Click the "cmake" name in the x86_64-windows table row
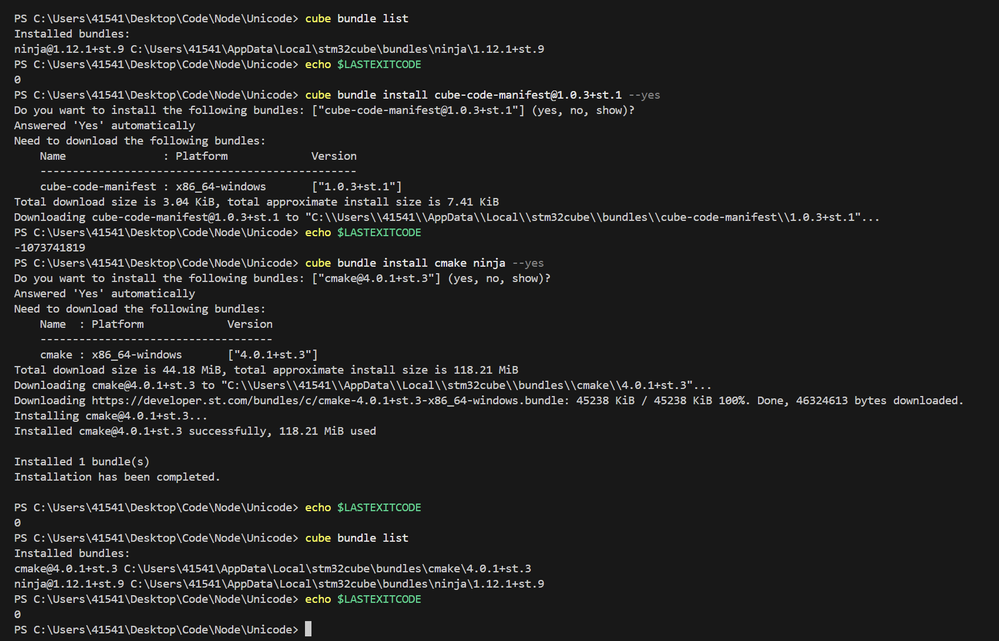The width and height of the screenshot is (999, 641). (x=56, y=355)
